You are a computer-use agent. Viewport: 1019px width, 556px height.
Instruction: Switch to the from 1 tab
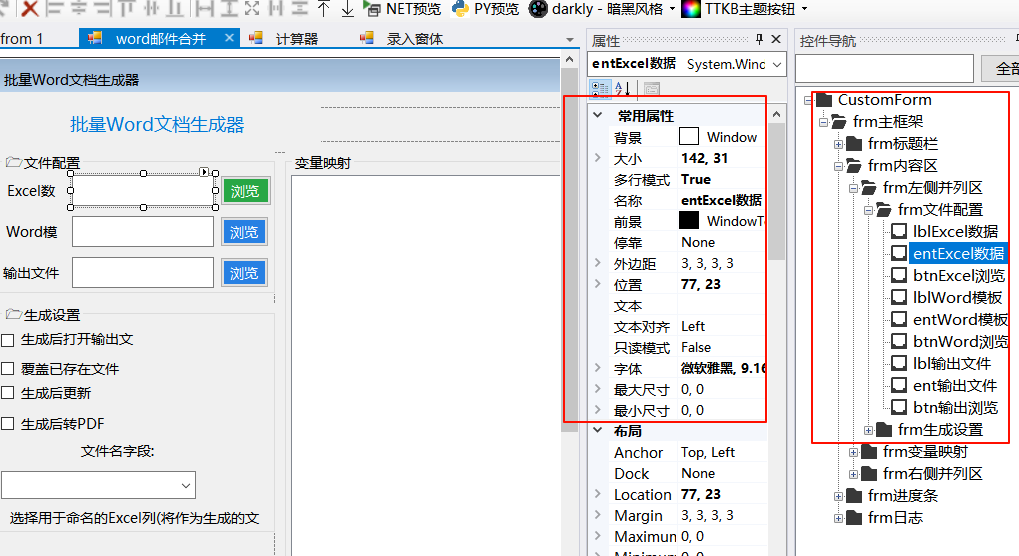click(x=21, y=39)
